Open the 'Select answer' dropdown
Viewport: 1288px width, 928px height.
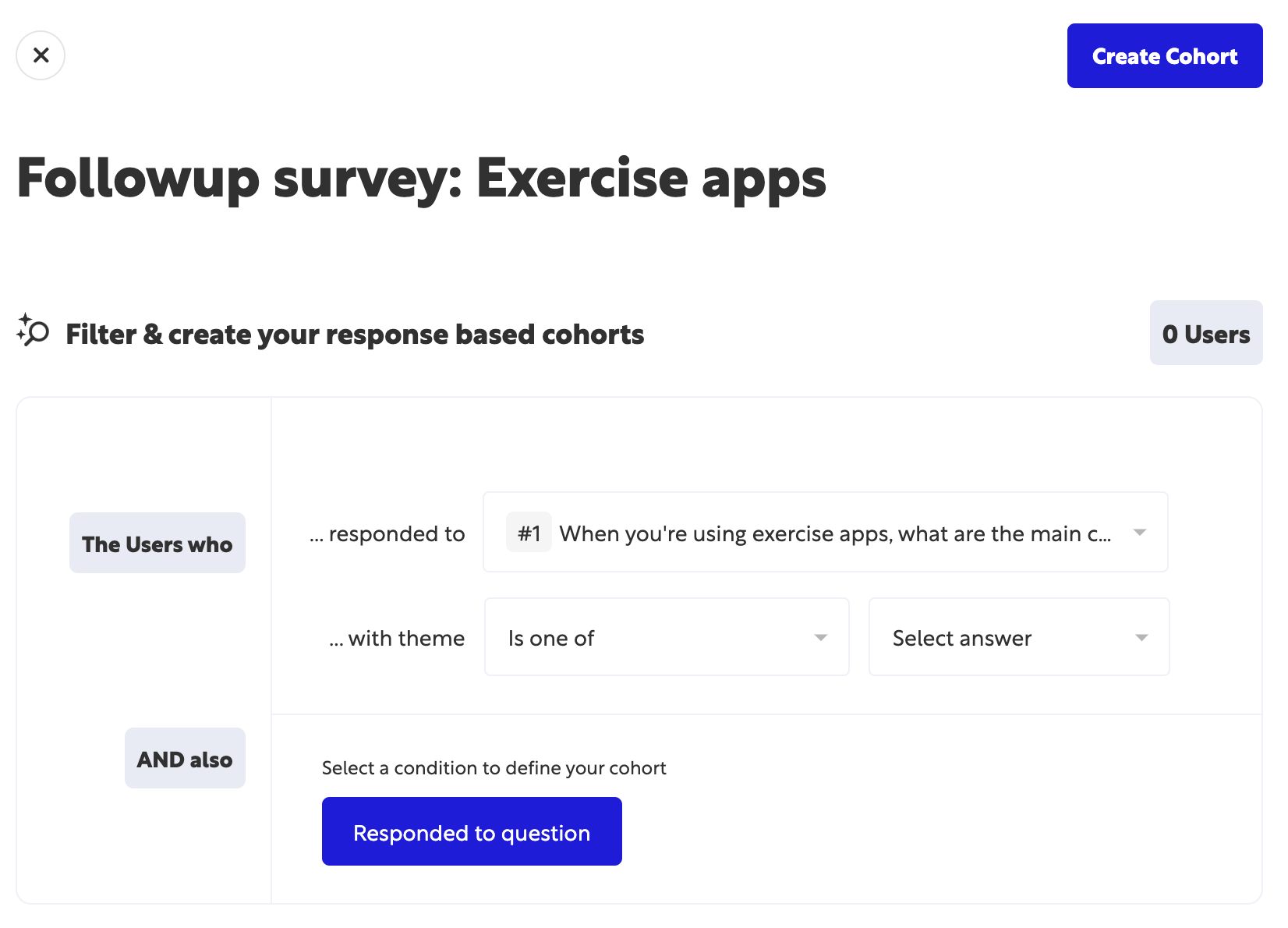click(1006, 637)
